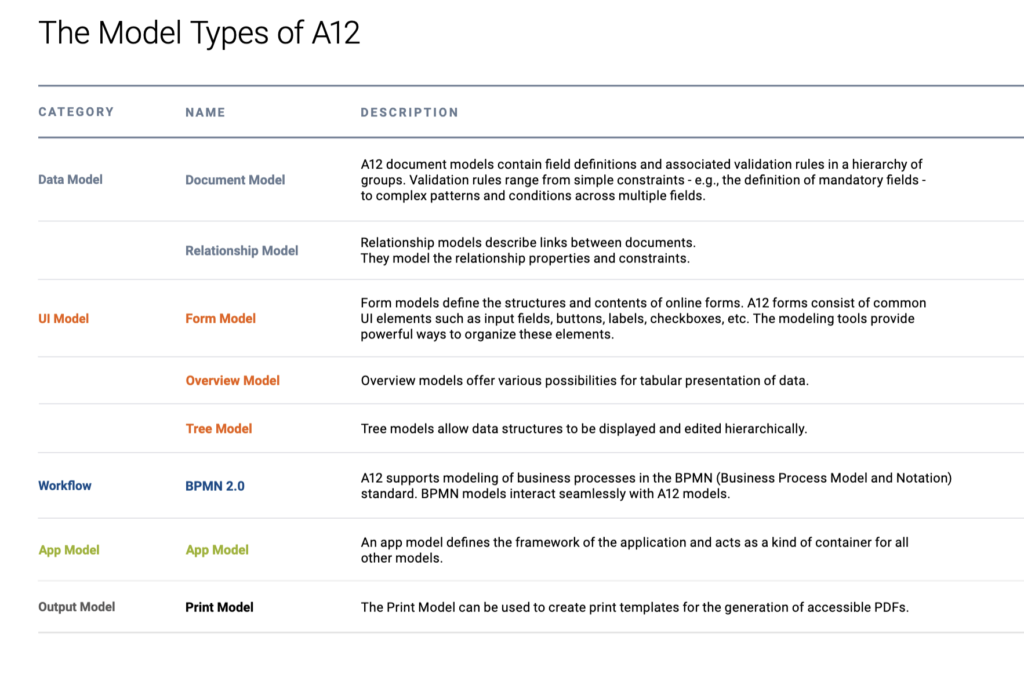Open the Form Model name entry
The height and width of the screenshot is (678, 1024).
coord(220,319)
